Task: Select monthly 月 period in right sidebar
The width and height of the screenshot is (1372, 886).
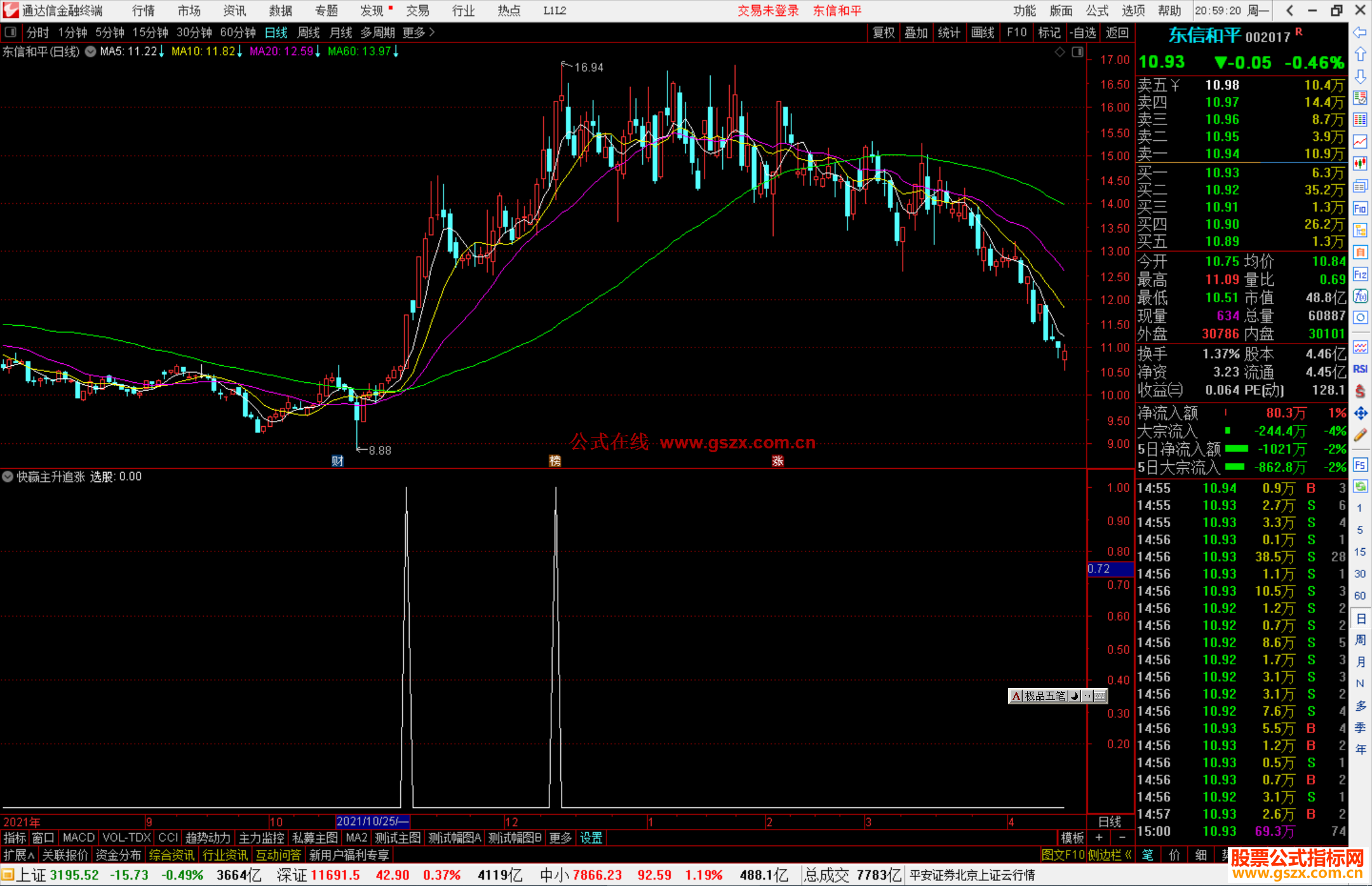Action: click(x=1360, y=662)
